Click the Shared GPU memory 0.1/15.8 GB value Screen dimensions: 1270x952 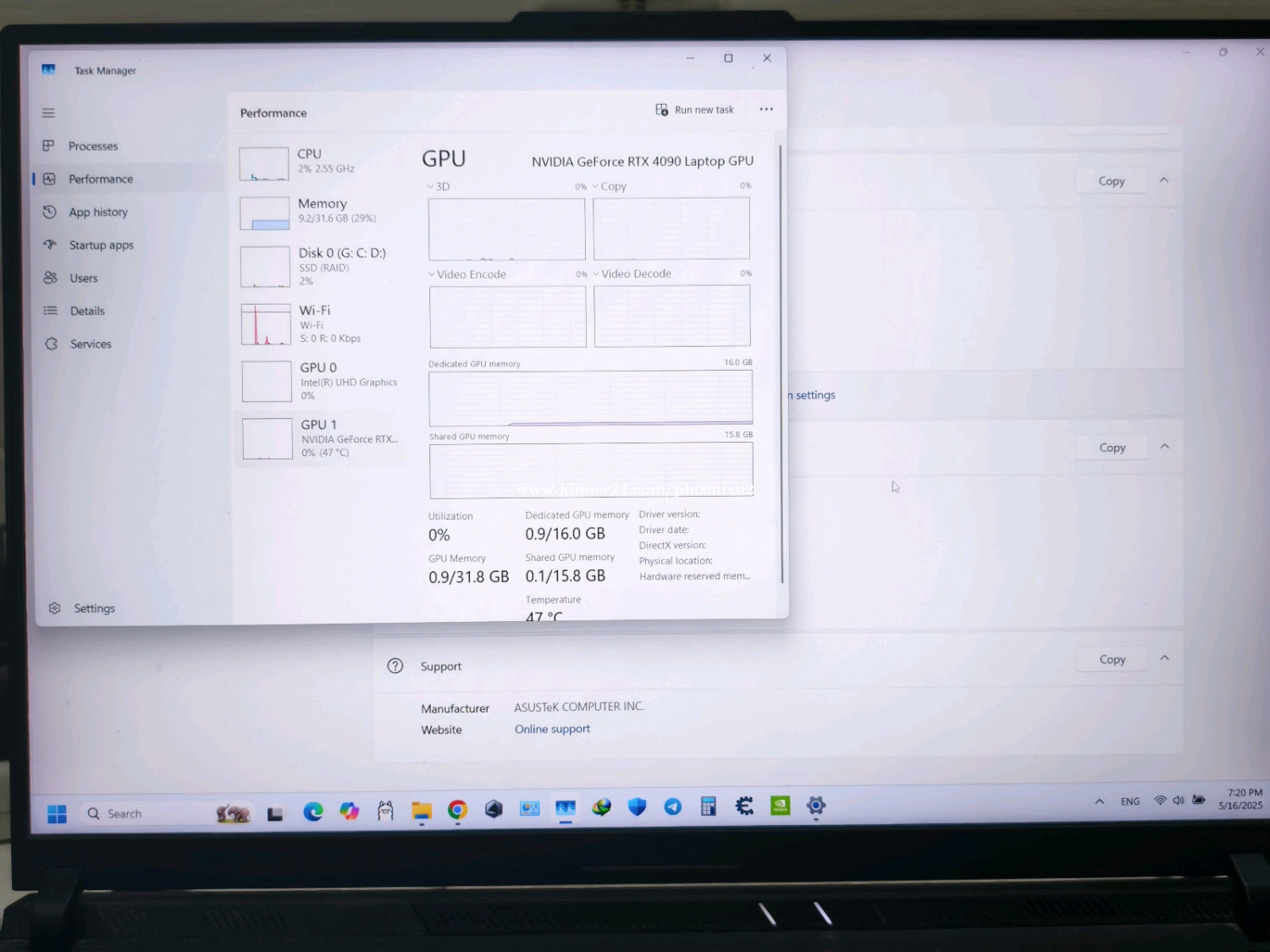pyautogui.click(x=565, y=576)
